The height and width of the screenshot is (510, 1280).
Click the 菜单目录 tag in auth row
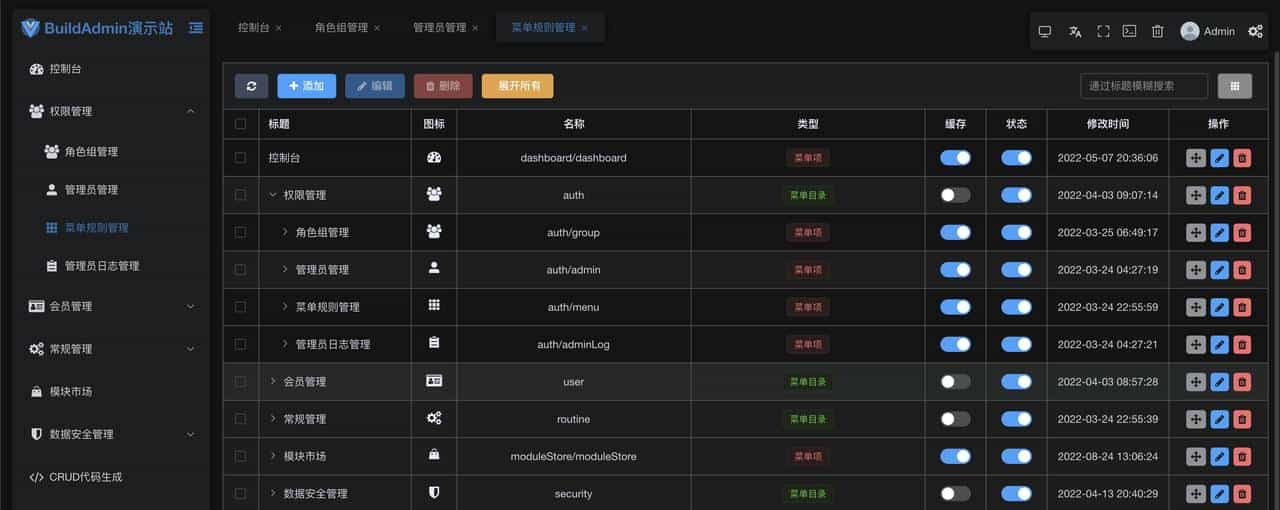tap(808, 195)
